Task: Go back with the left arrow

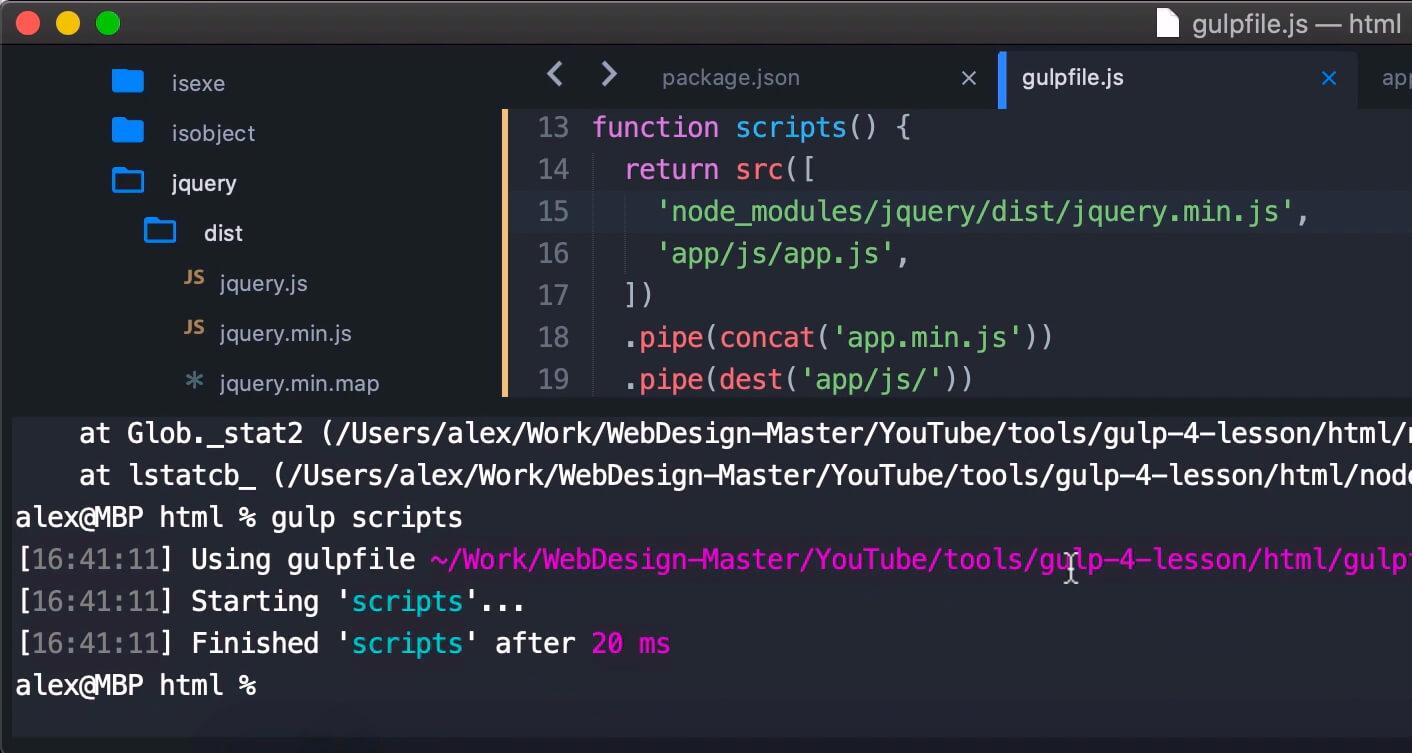Action: [555, 74]
